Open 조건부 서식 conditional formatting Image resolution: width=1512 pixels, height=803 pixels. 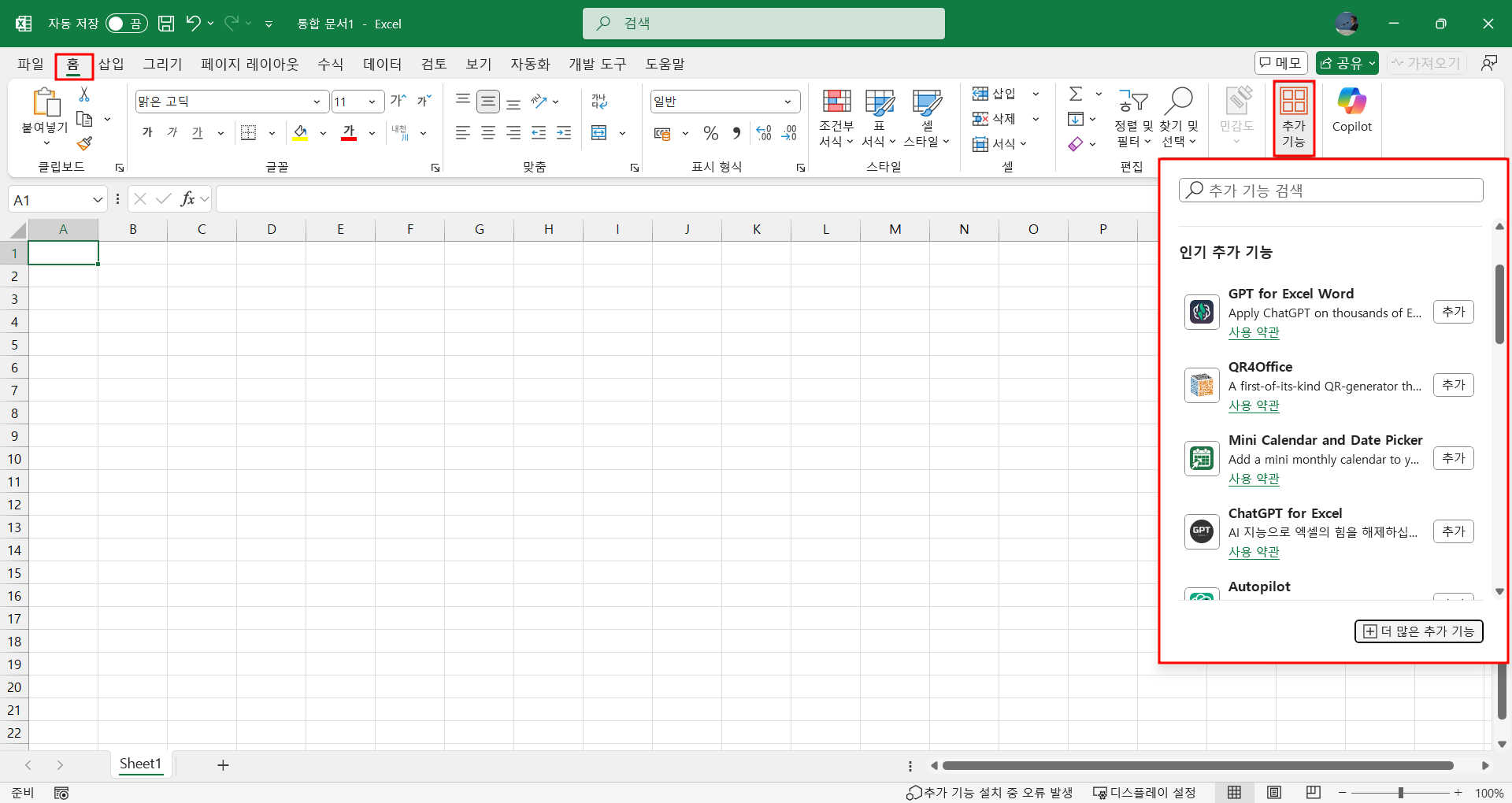click(836, 118)
